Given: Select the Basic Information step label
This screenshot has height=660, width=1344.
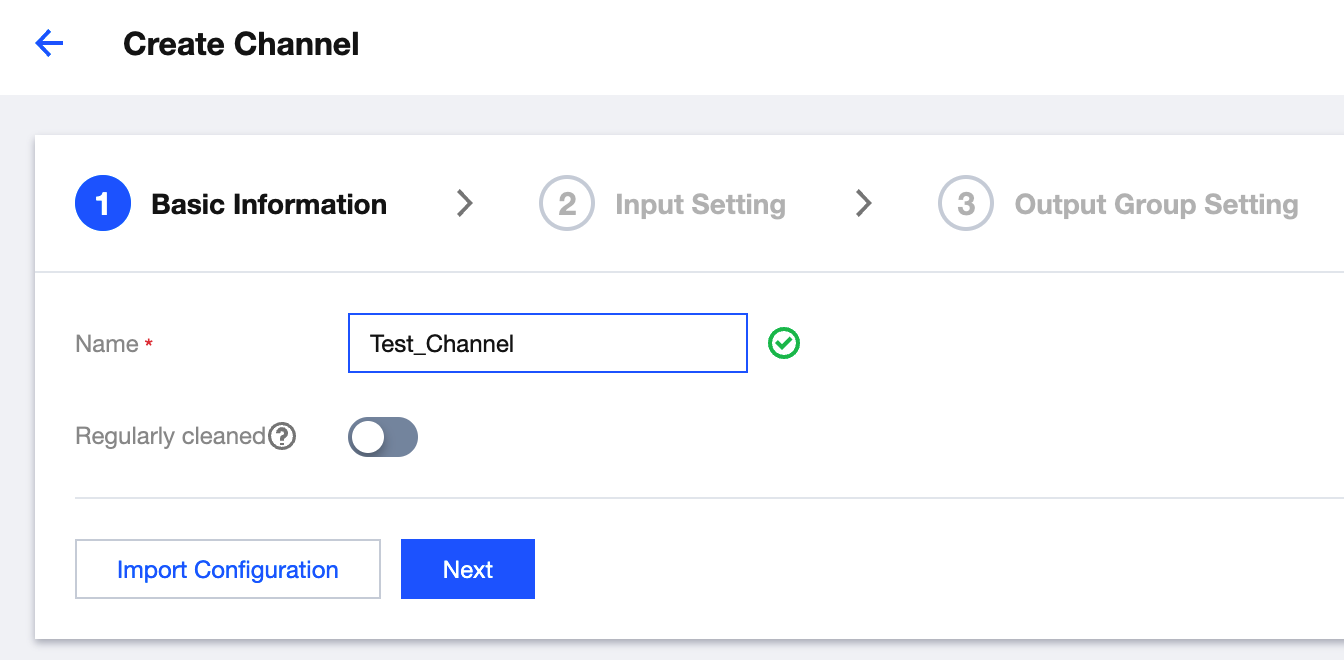Looking at the screenshot, I should pos(269,204).
